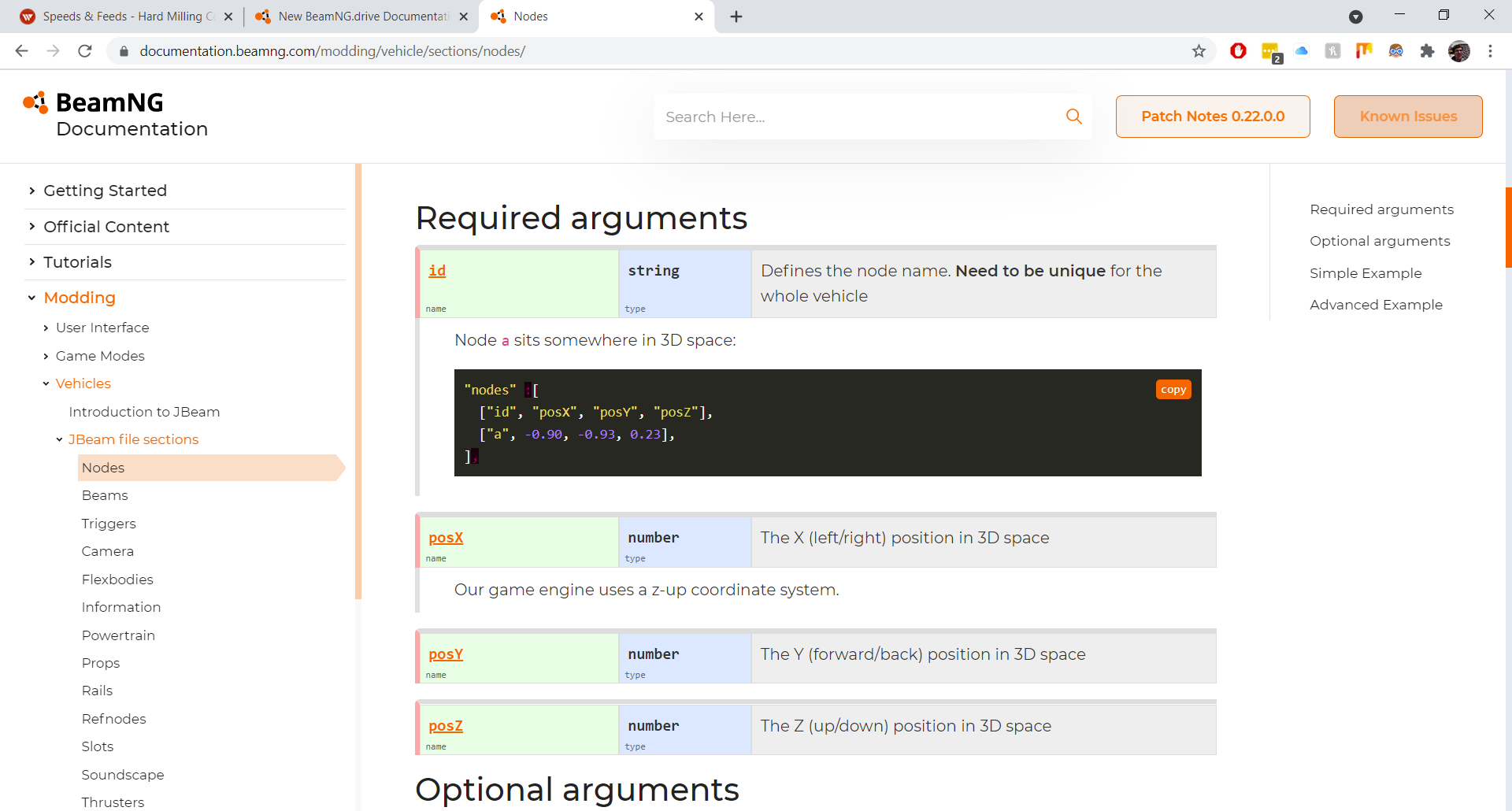Jump to Advanced Example section

pyautogui.click(x=1376, y=305)
